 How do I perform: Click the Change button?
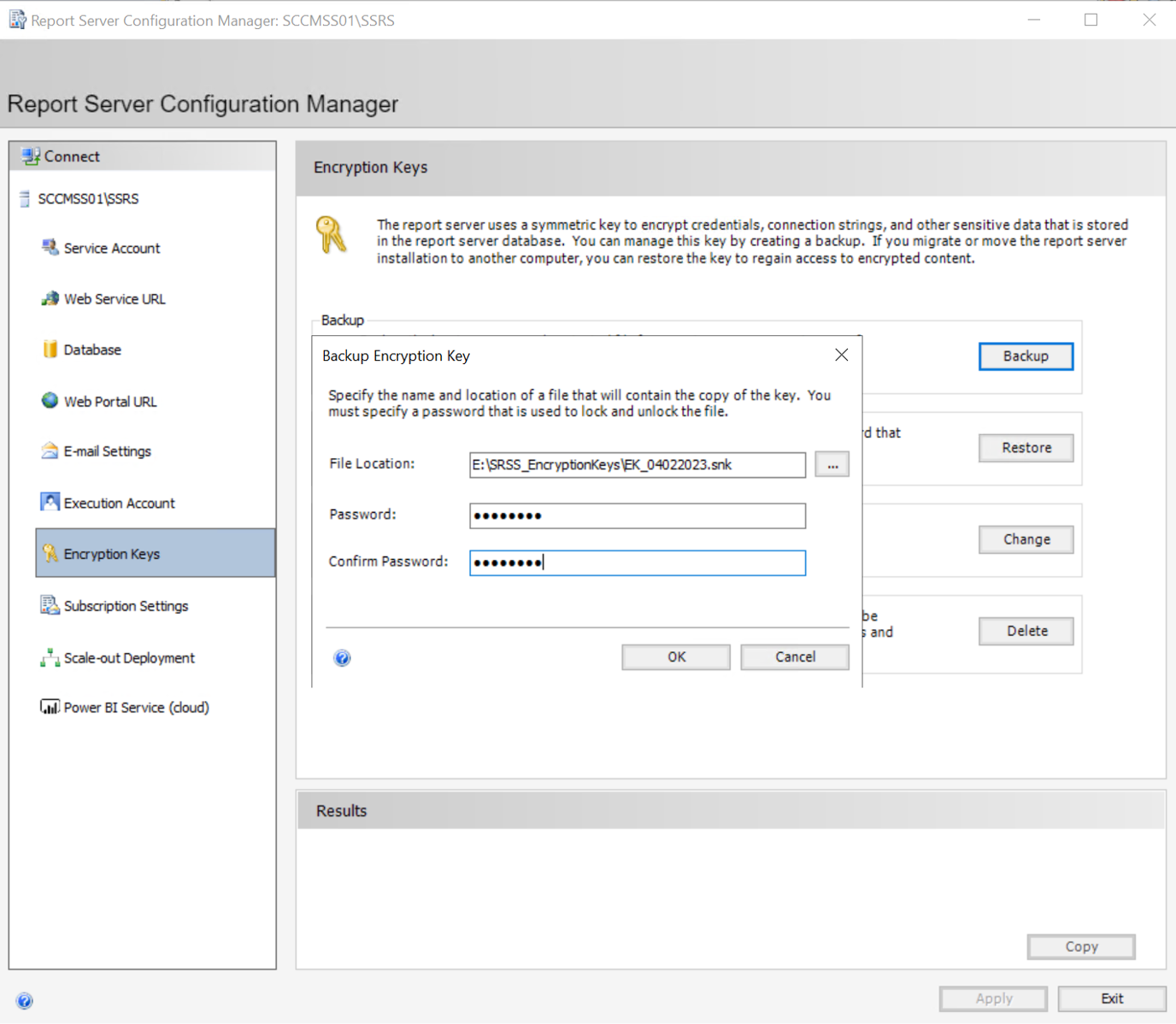click(x=1026, y=539)
